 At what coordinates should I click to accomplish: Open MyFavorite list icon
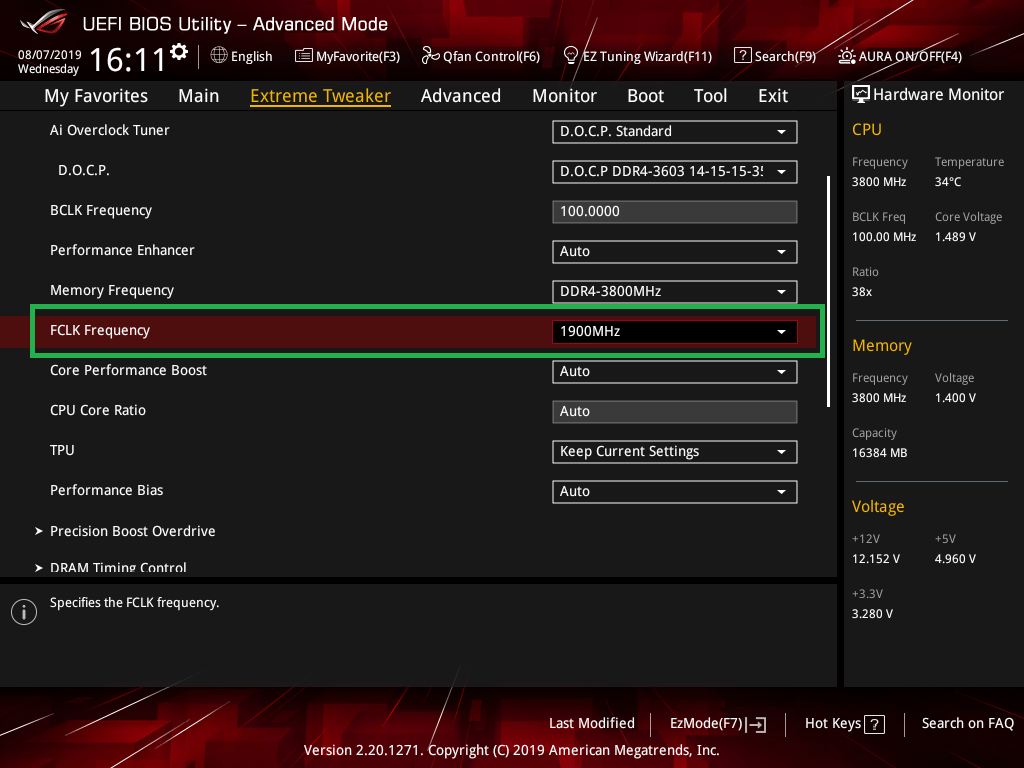[x=304, y=56]
